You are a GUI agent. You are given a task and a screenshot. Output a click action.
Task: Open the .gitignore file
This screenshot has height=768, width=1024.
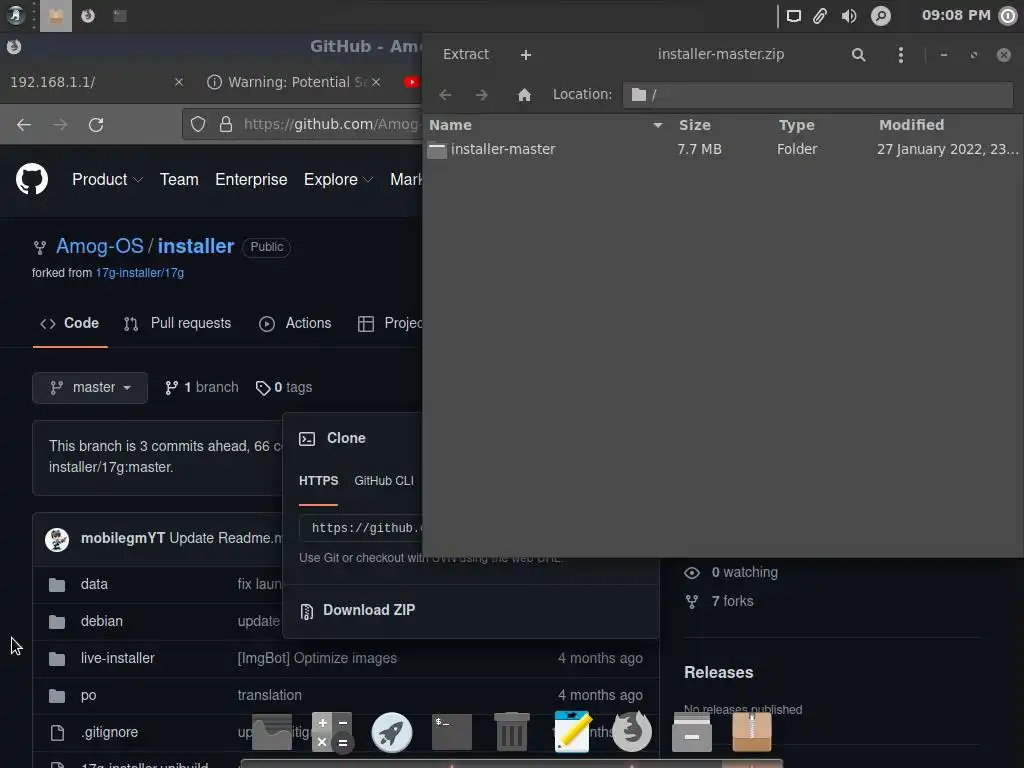point(109,733)
